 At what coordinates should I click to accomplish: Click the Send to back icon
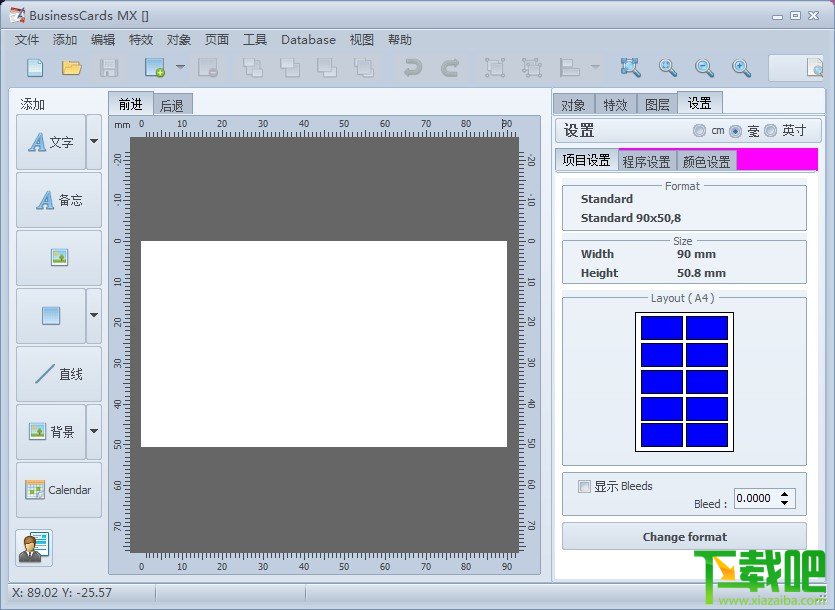tap(364, 68)
